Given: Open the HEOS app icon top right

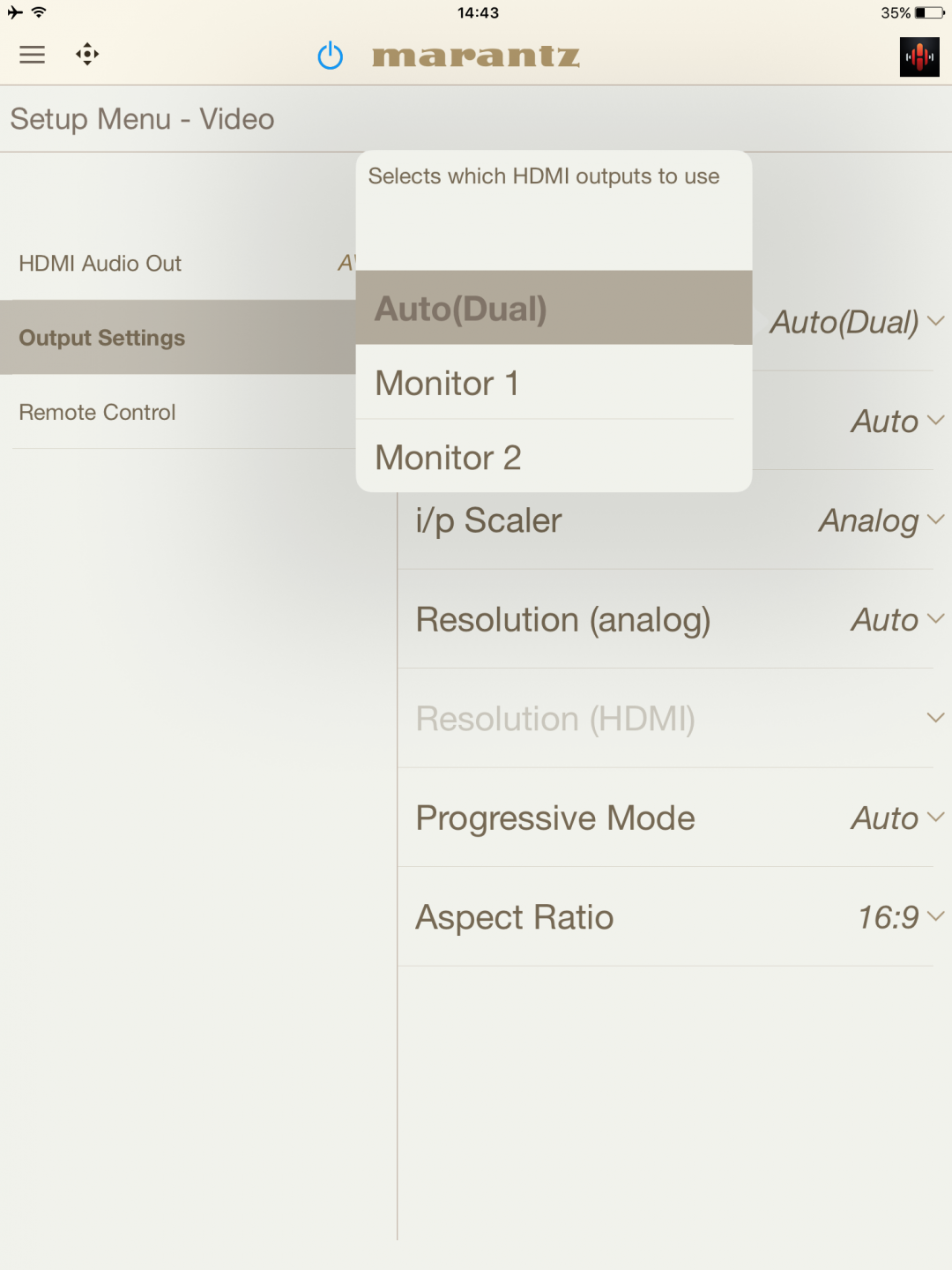Looking at the screenshot, I should tap(919, 57).
